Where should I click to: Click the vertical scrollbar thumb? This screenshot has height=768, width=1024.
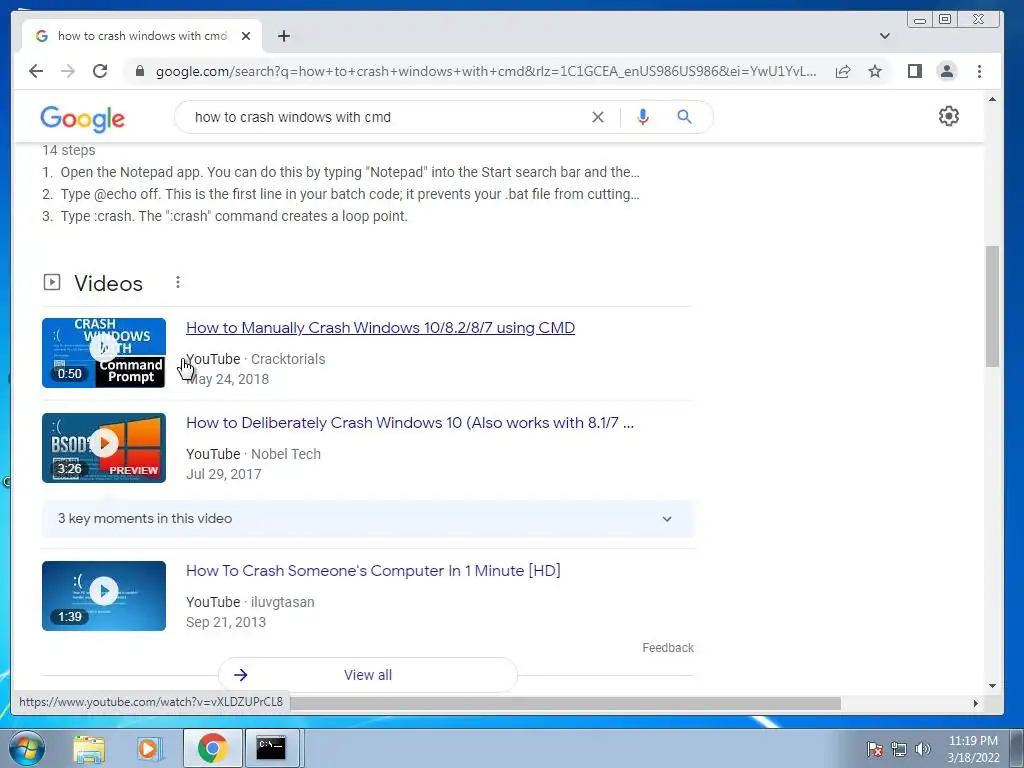pos(992,306)
